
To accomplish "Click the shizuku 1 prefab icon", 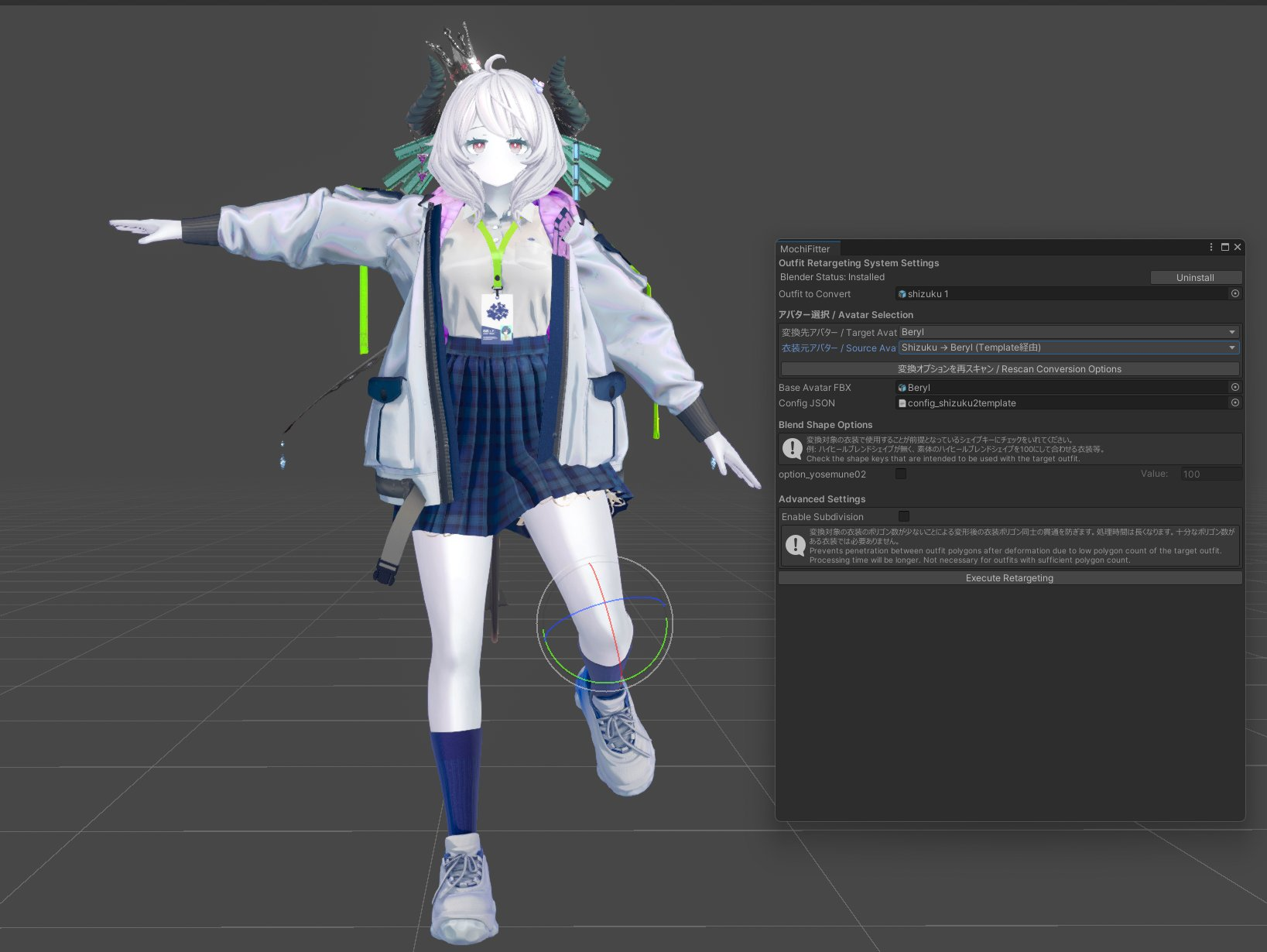I will [902, 294].
